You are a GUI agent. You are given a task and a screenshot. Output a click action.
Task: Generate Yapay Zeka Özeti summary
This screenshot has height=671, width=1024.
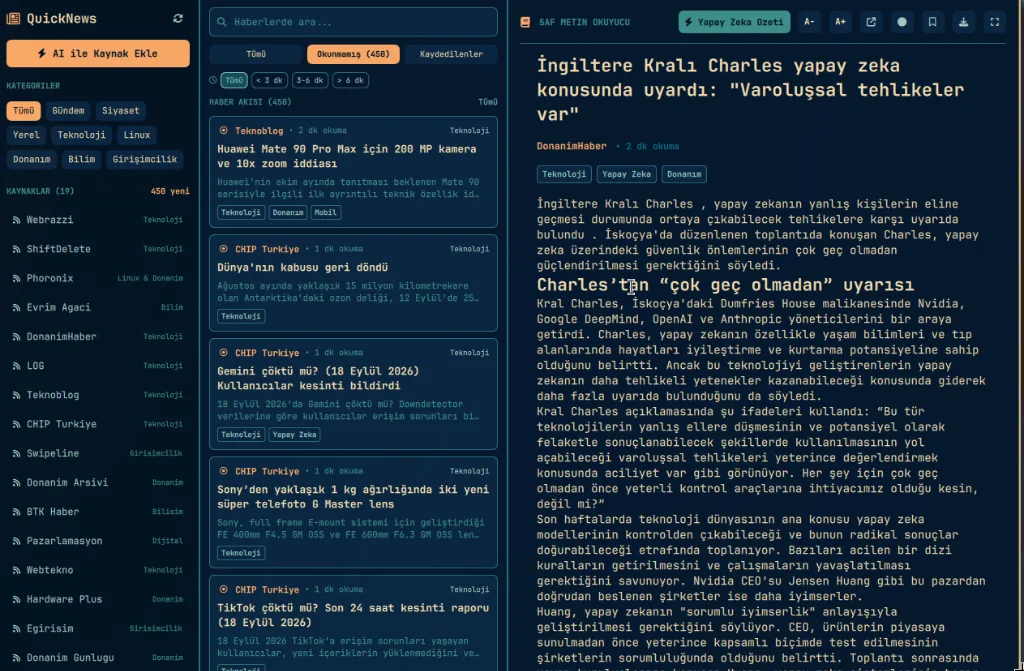[x=734, y=22]
